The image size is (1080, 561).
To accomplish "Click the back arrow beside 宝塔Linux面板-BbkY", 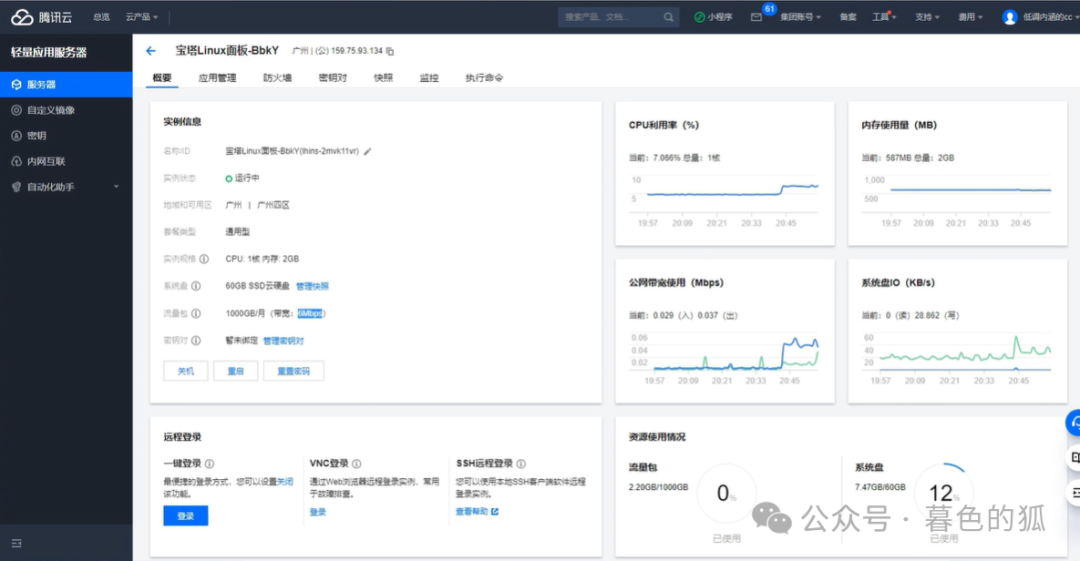I will 151,50.
